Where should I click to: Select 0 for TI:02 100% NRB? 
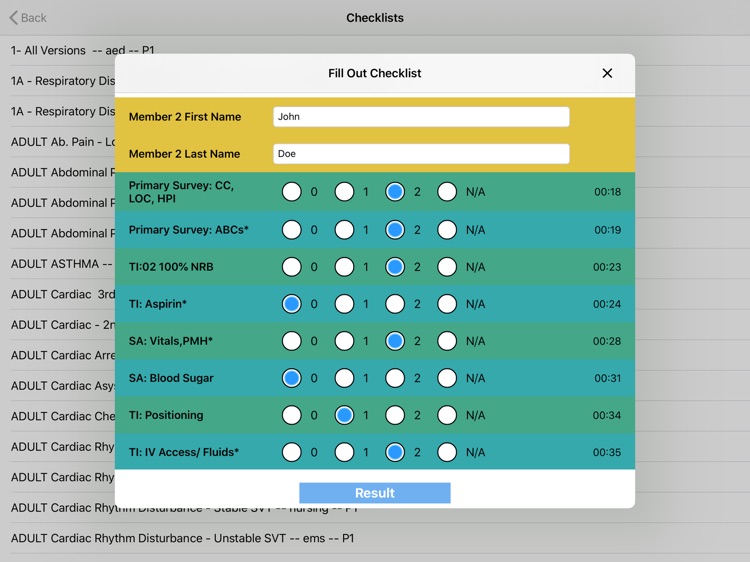pos(292,267)
